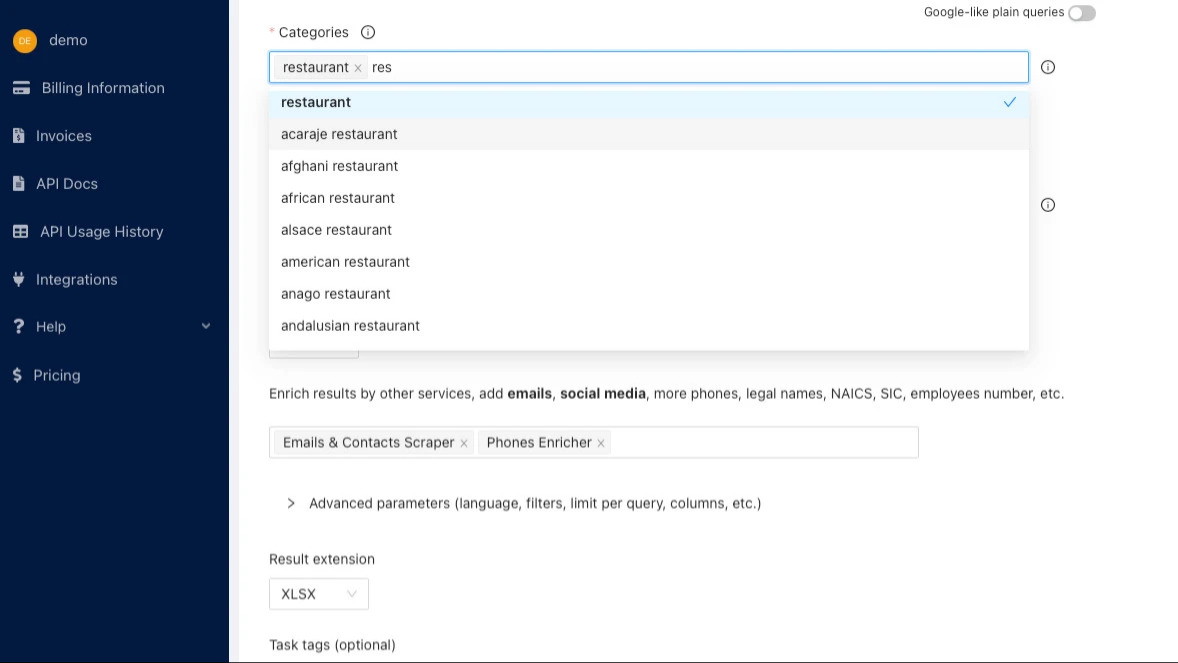Click the API Usage History table icon
Screen dimensions: 1178x663
click(20, 232)
